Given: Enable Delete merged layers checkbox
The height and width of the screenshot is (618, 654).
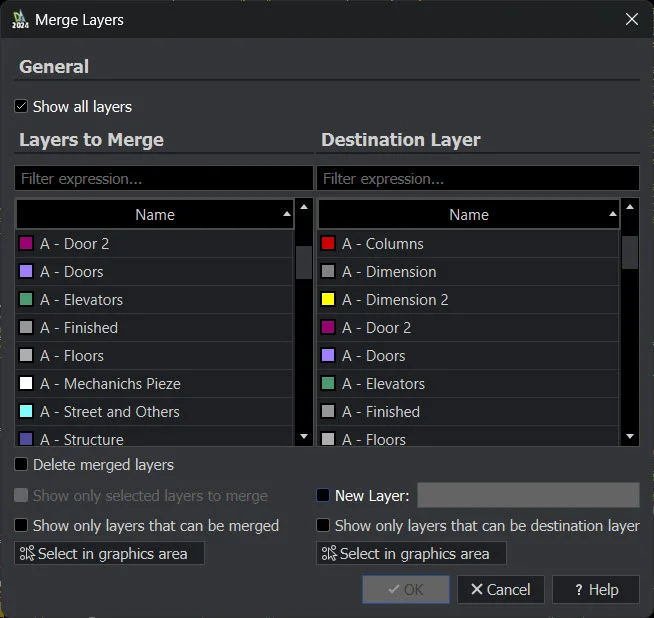Looking at the screenshot, I should [x=22, y=465].
